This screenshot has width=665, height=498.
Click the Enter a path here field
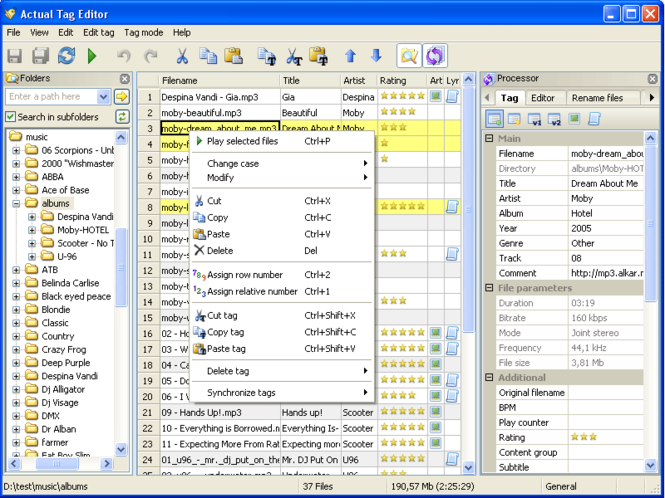coord(51,97)
